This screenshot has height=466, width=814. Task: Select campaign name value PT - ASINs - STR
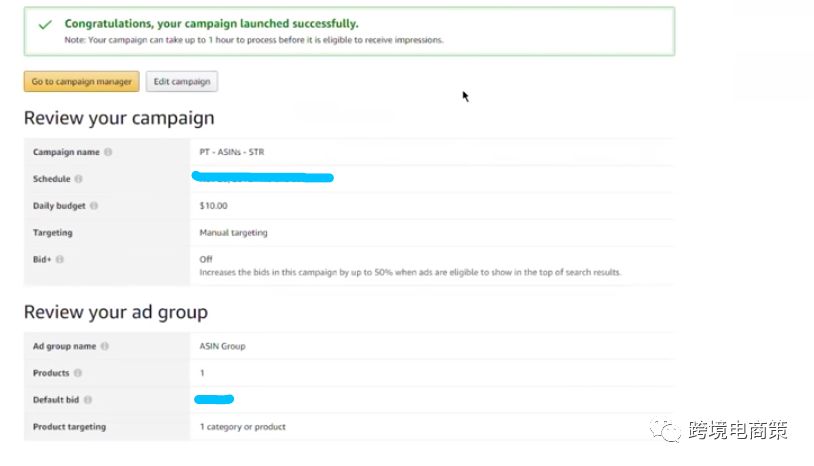pos(232,152)
